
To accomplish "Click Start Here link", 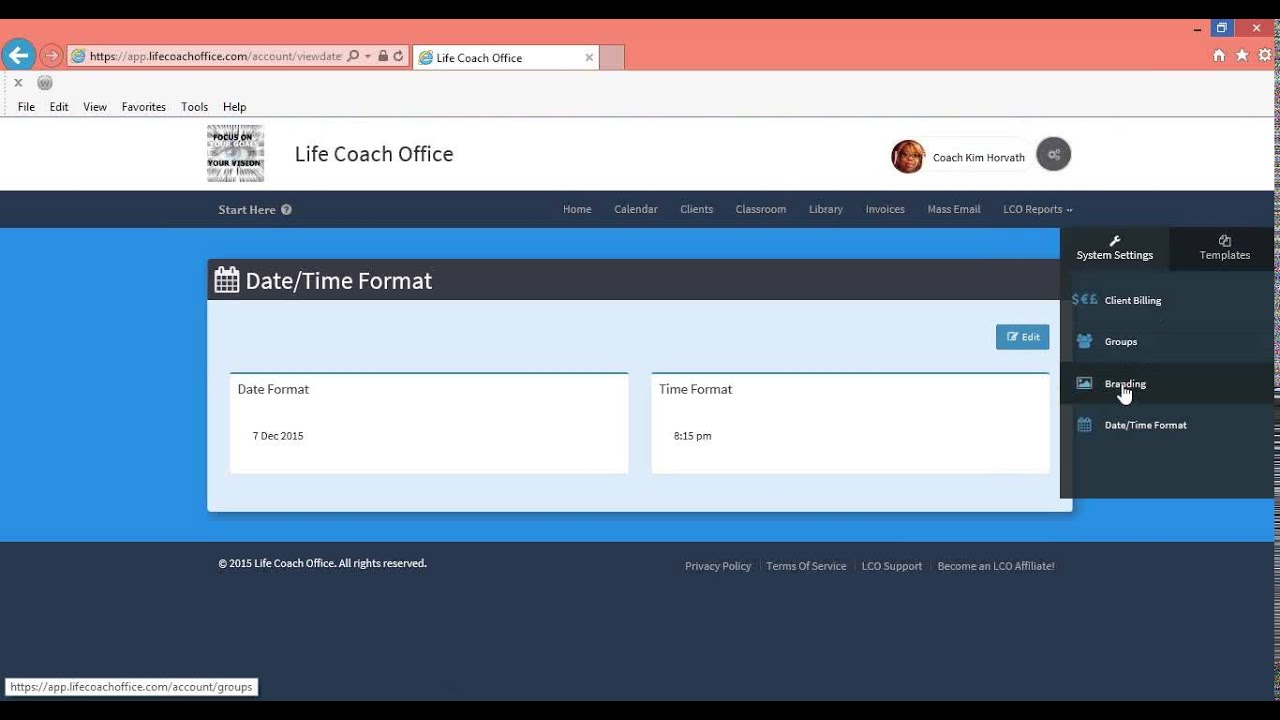I will pyautogui.click(x=247, y=210).
